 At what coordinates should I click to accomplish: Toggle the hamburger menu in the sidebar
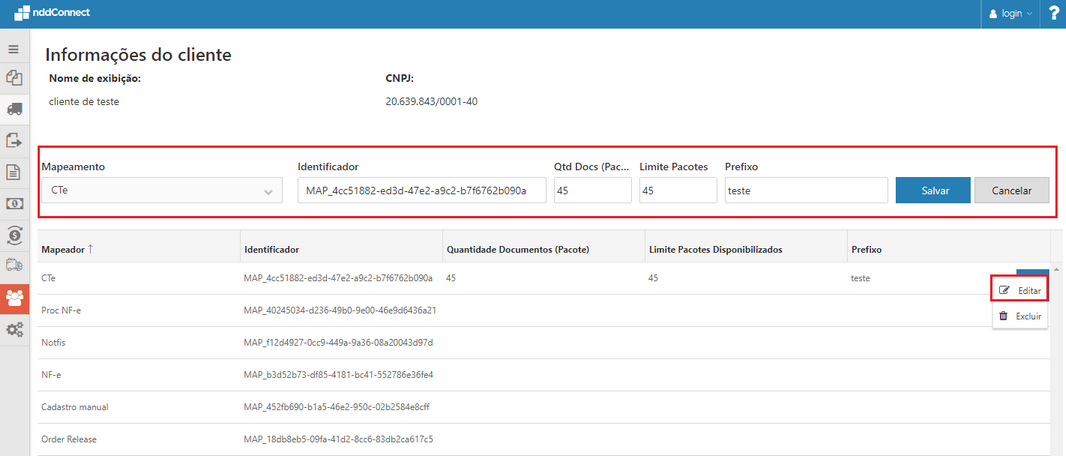tap(14, 49)
